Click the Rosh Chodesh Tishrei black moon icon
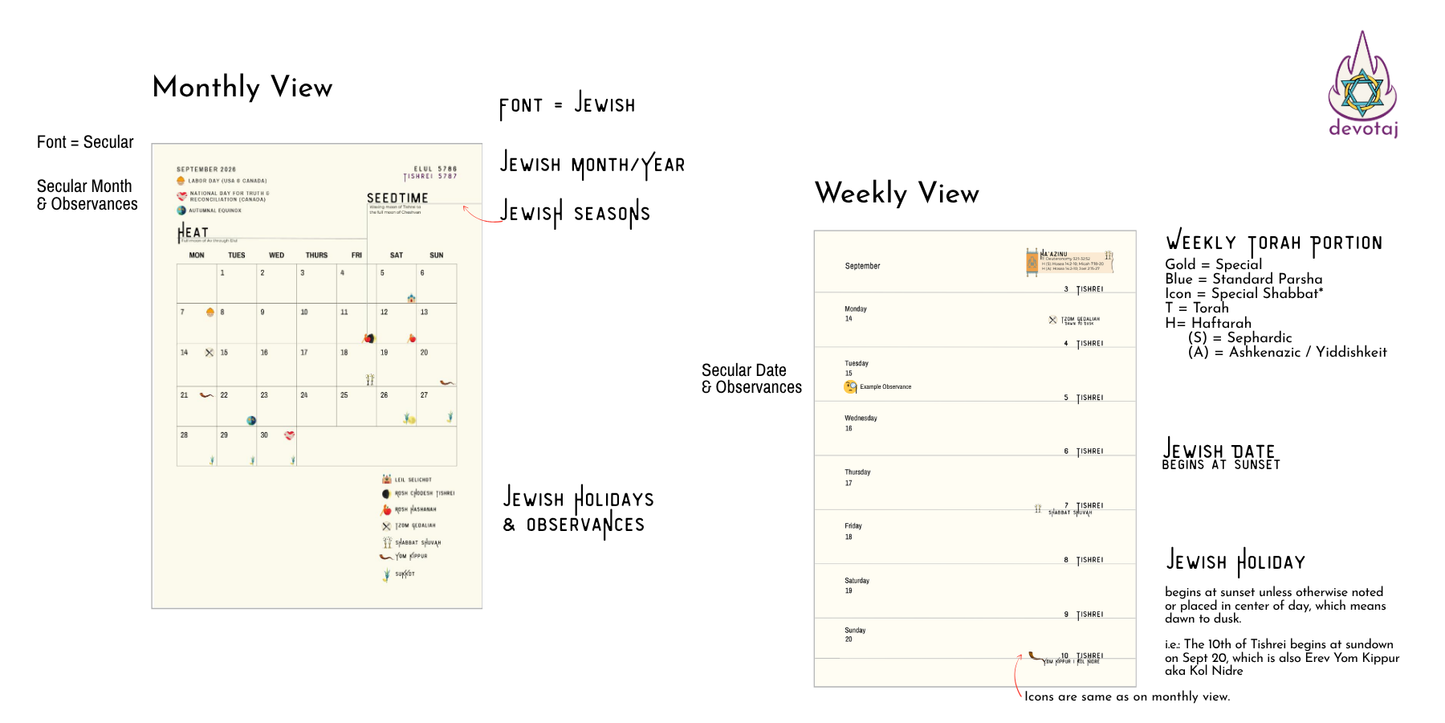 point(386,494)
